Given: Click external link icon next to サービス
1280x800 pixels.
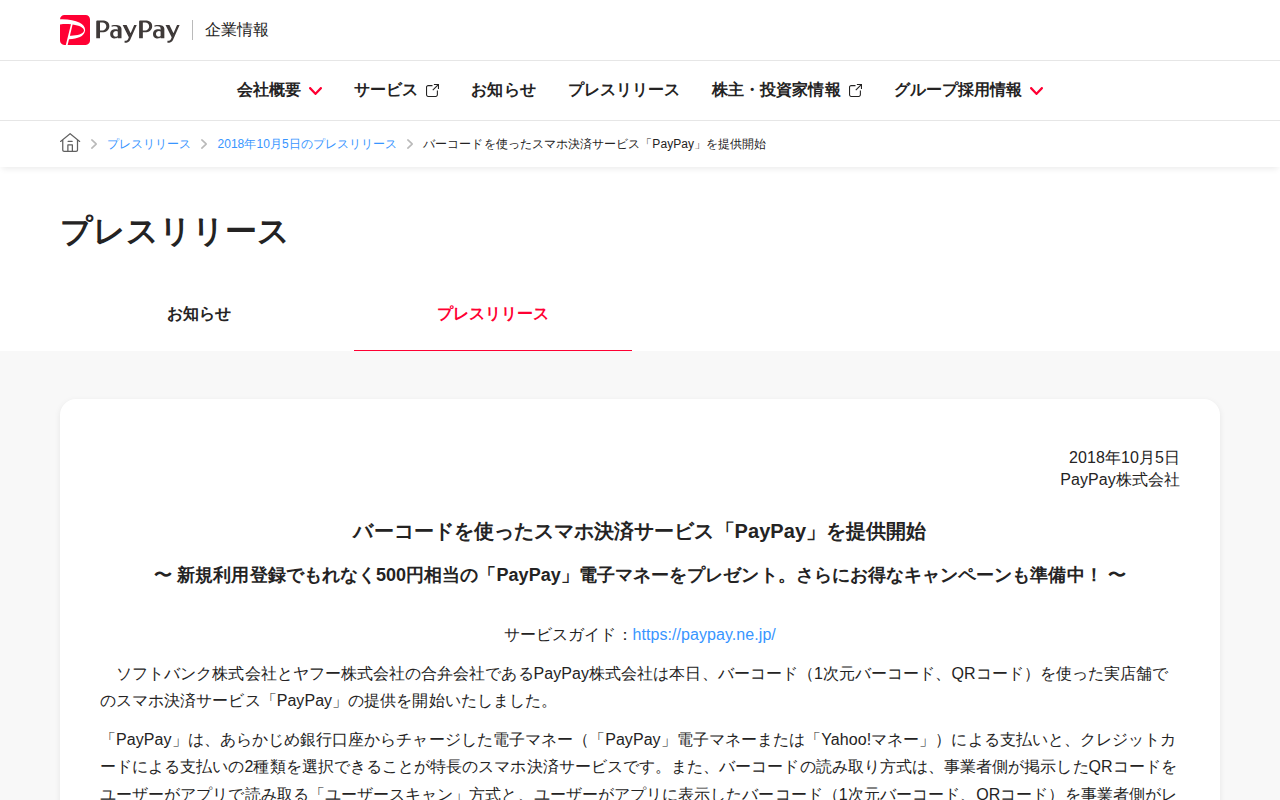Looking at the screenshot, I should [432, 90].
